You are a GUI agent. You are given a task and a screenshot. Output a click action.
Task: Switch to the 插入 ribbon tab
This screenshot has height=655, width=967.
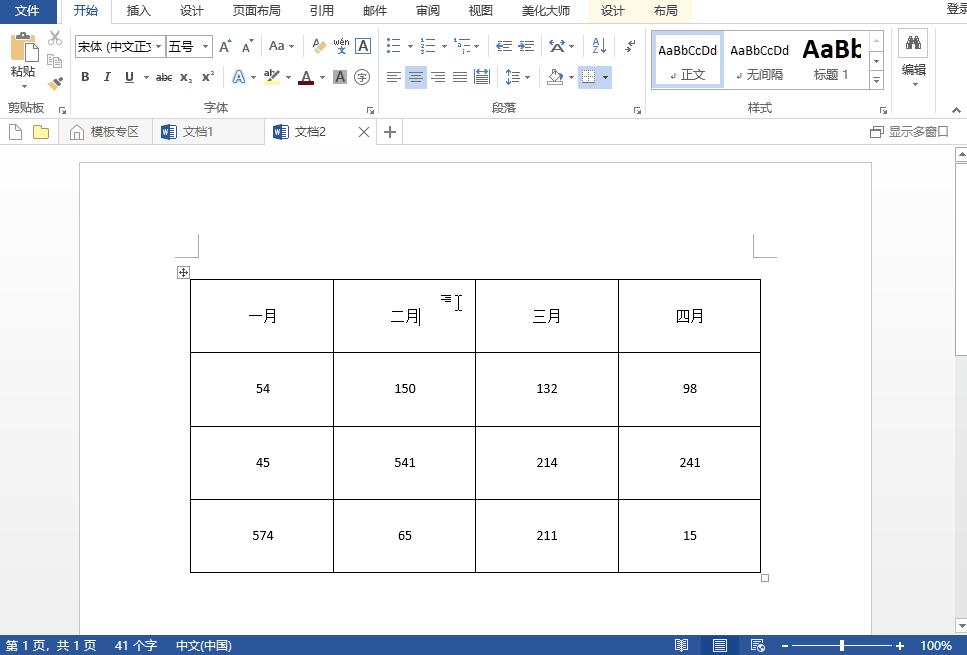click(x=137, y=11)
